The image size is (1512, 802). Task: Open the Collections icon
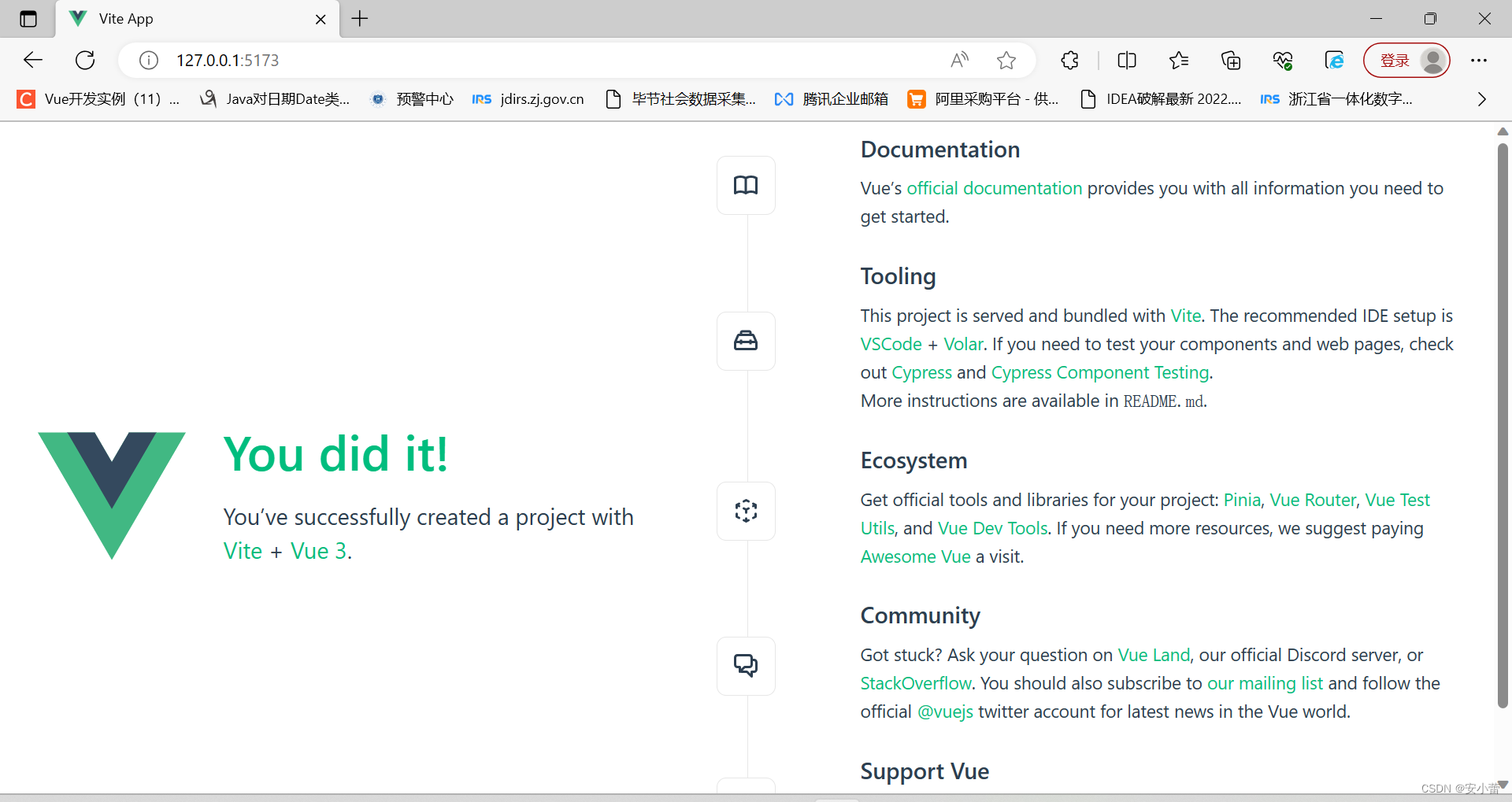point(1231,60)
